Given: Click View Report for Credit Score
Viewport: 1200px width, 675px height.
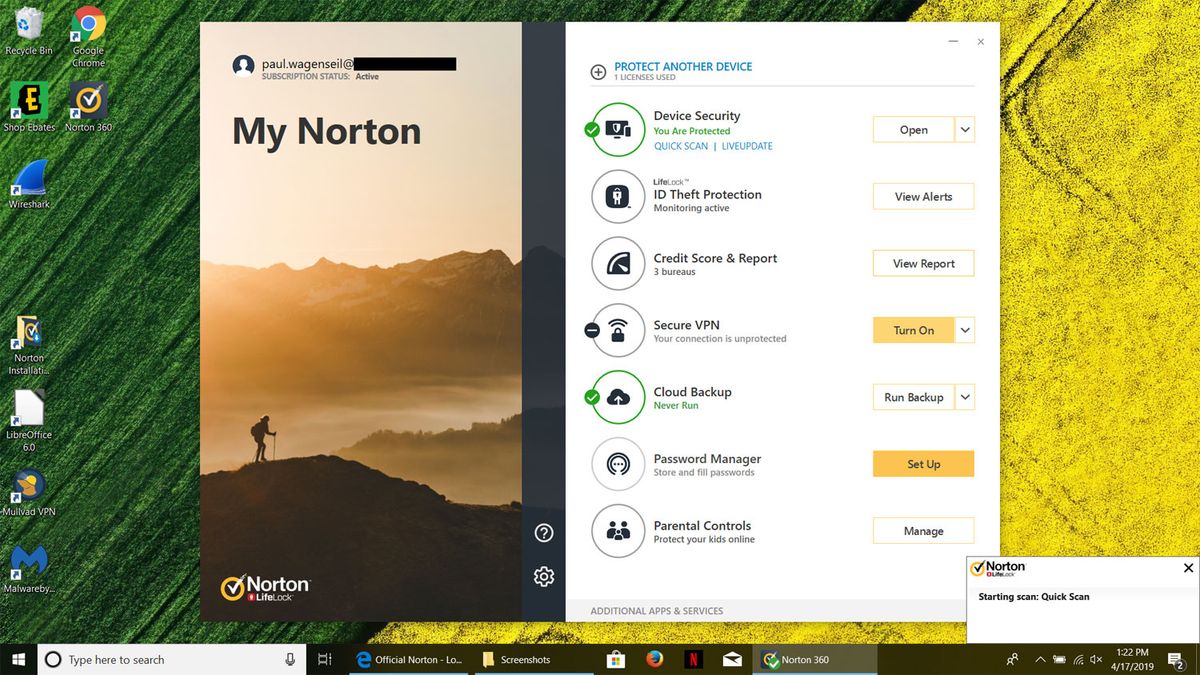Looking at the screenshot, I should 923,264.
